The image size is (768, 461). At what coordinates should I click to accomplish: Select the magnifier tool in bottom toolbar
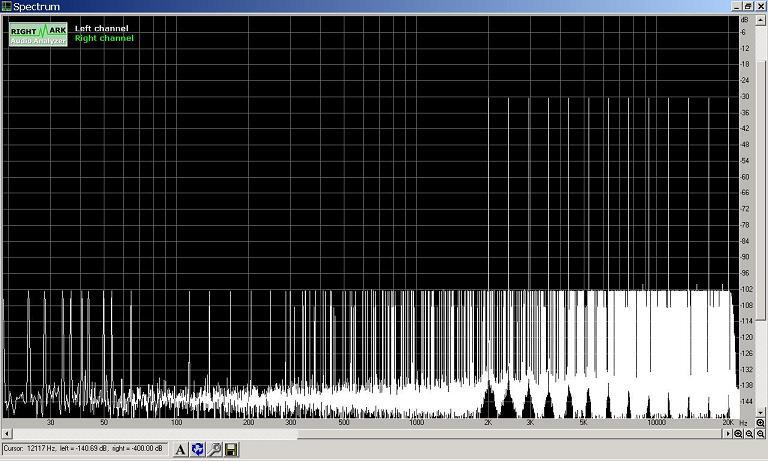(x=214, y=450)
